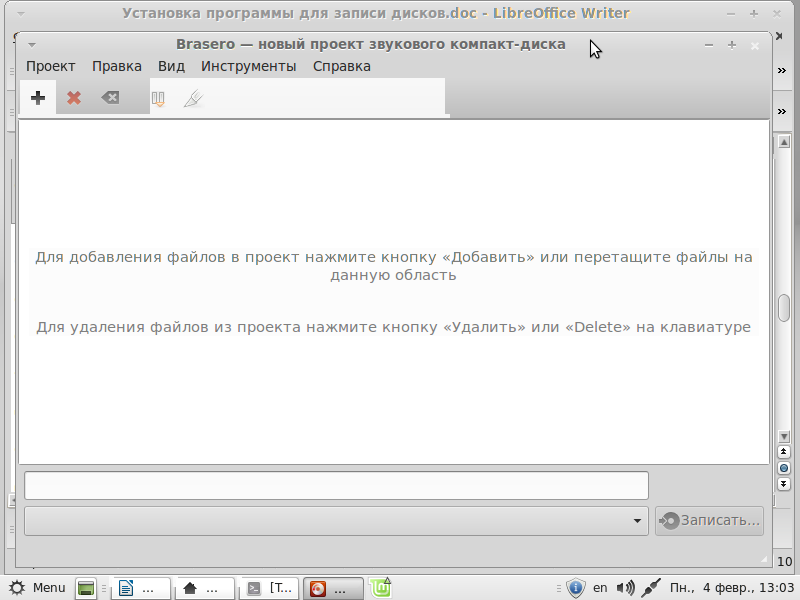Click the pause track insert icon
The image size is (800, 600).
[159, 98]
